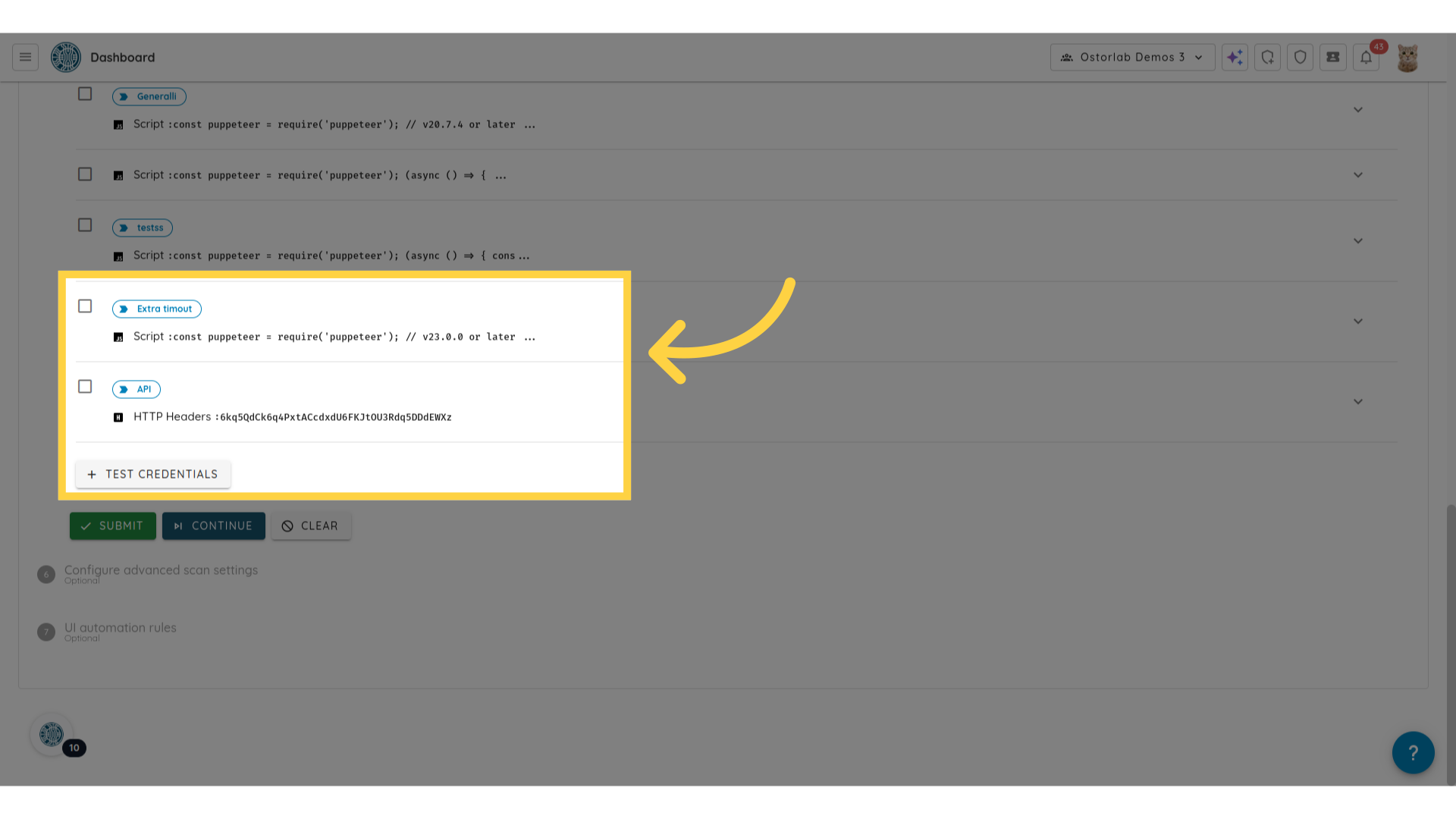Open Configure advanced scan settings step
The width and height of the screenshot is (1456, 819).
coord(161,570)
